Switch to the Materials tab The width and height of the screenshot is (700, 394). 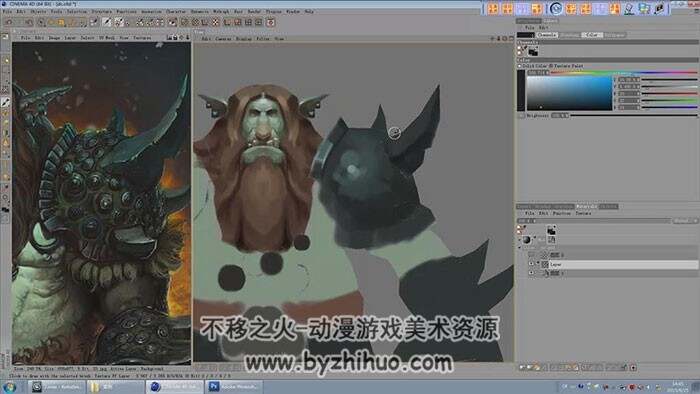(x=586, y=207)
